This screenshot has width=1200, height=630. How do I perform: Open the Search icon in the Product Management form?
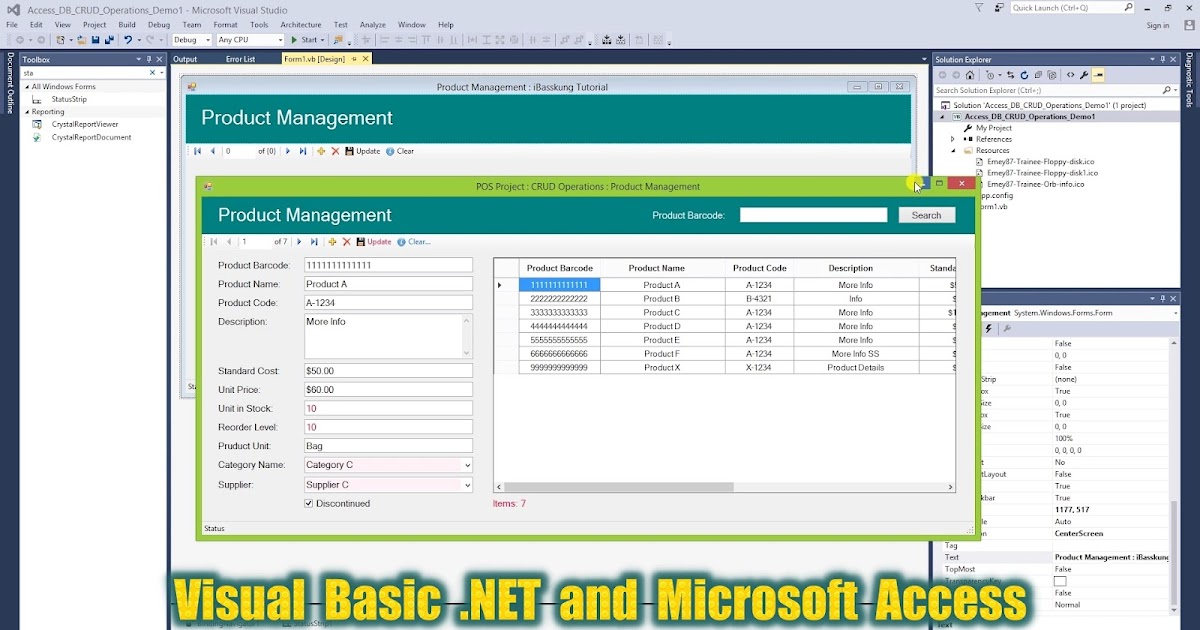tap(927, 214)
